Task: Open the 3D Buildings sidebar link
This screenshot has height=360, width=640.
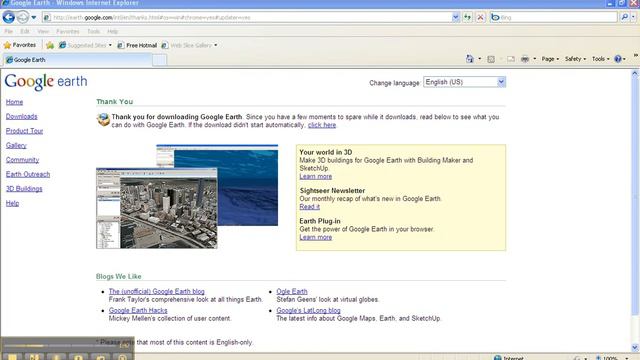Action: click(24, 189)
